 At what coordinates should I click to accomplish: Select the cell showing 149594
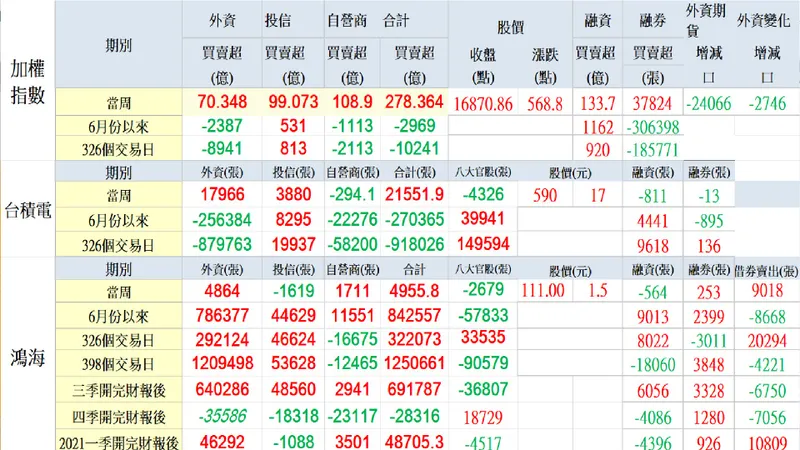tap(483, 243)
